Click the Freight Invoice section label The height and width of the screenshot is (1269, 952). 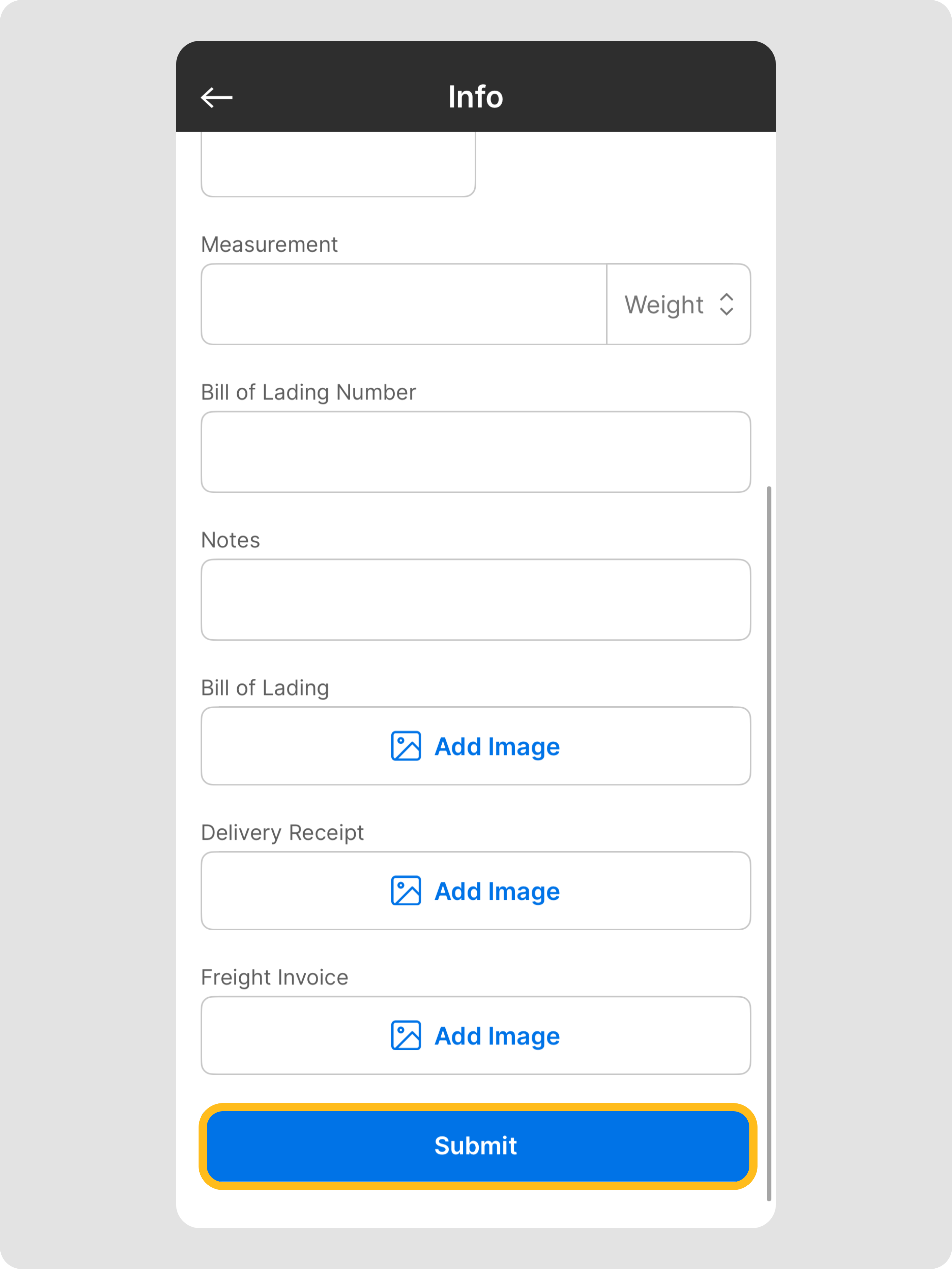(275, 977)
